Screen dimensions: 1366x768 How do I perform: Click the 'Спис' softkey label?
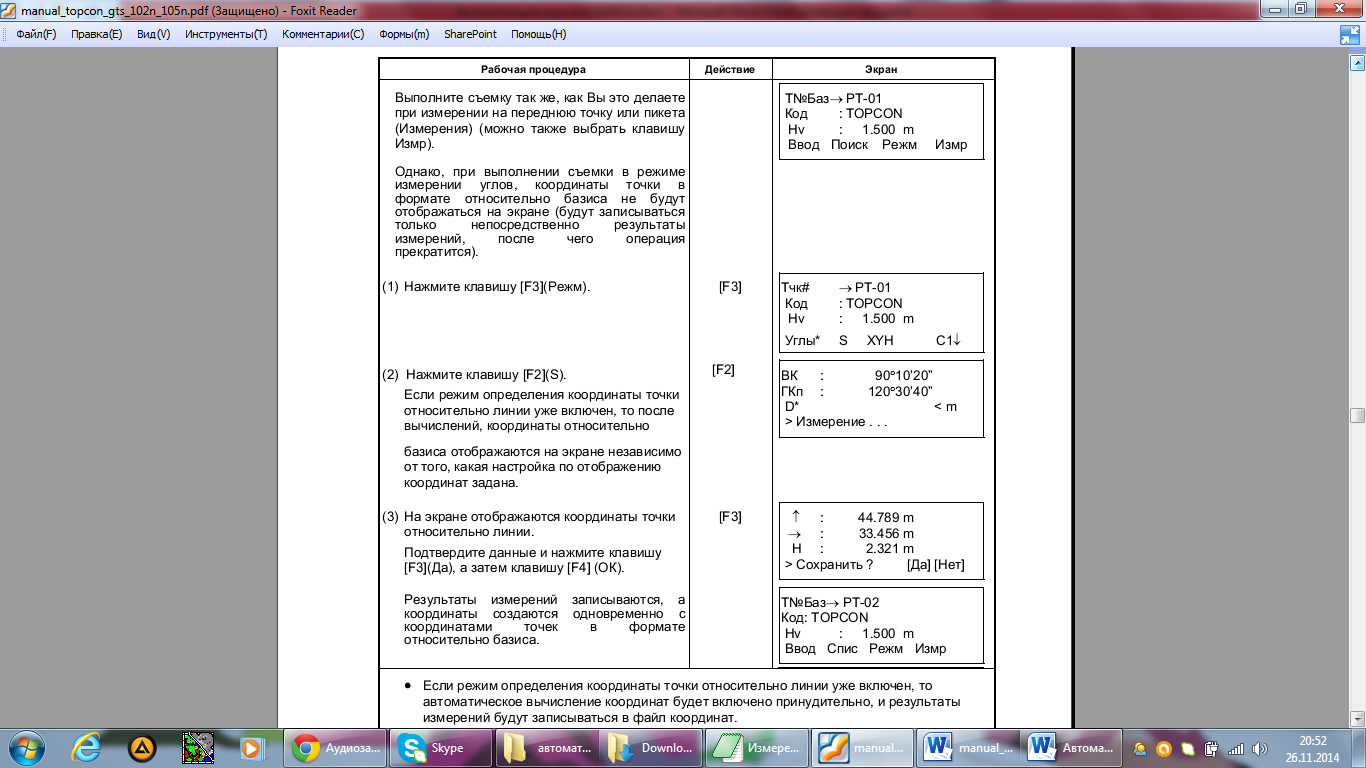coord(842,649)
